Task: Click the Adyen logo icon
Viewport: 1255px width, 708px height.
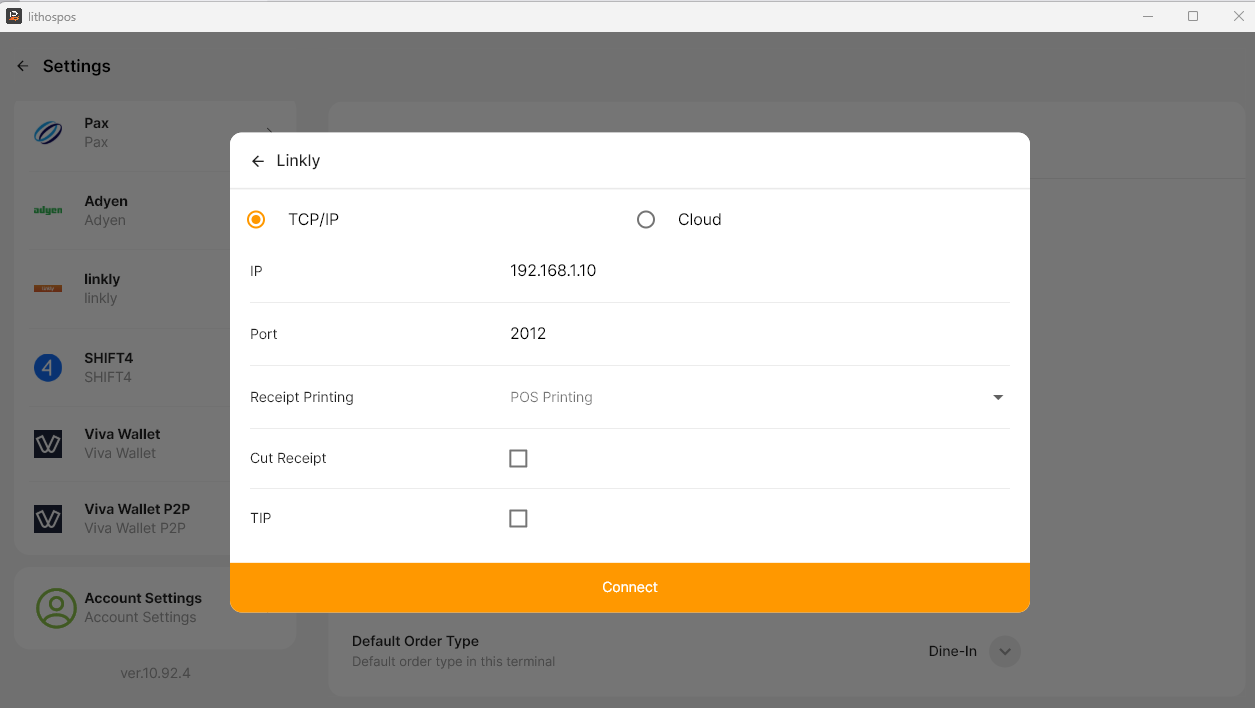Action: (48, 211)
